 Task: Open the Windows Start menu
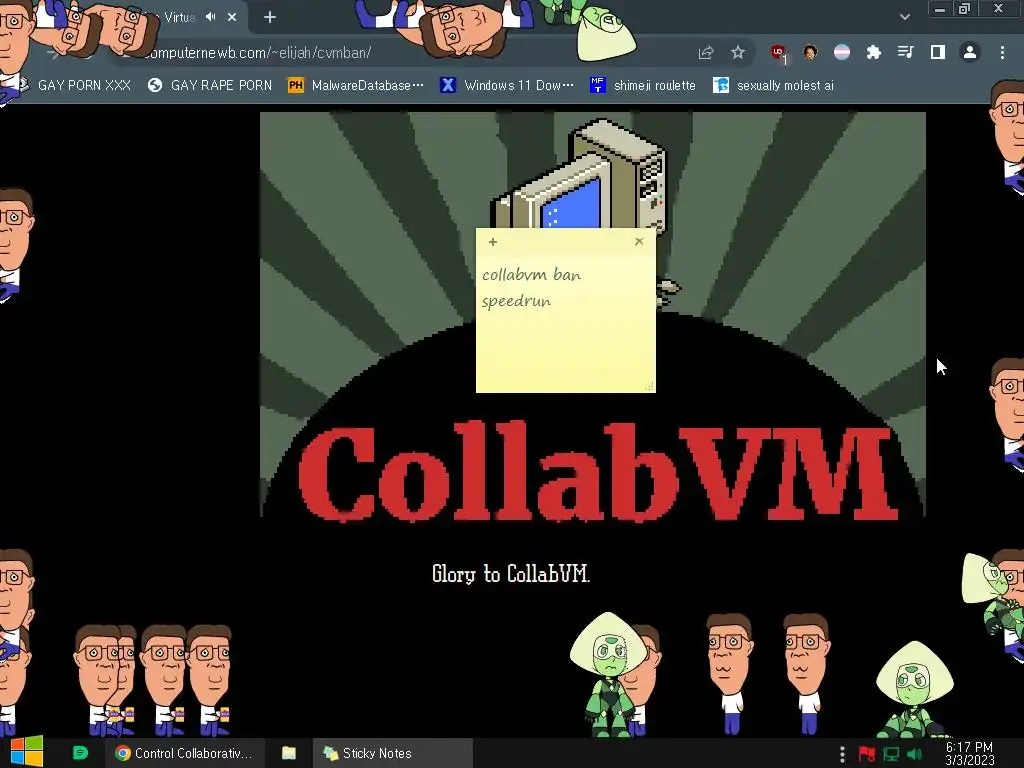[27, 752]
